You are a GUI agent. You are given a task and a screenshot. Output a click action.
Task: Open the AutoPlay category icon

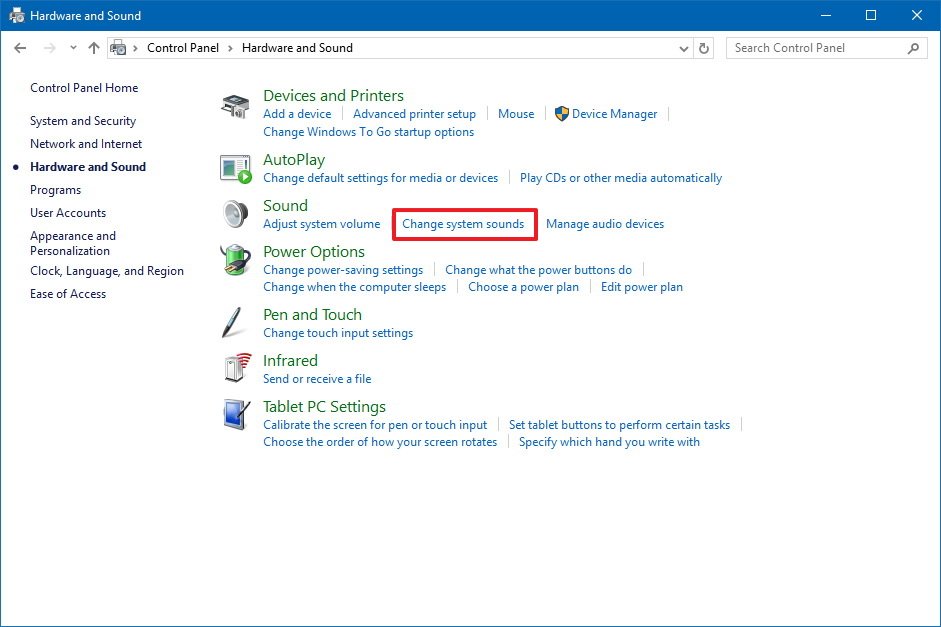(235, 169)
